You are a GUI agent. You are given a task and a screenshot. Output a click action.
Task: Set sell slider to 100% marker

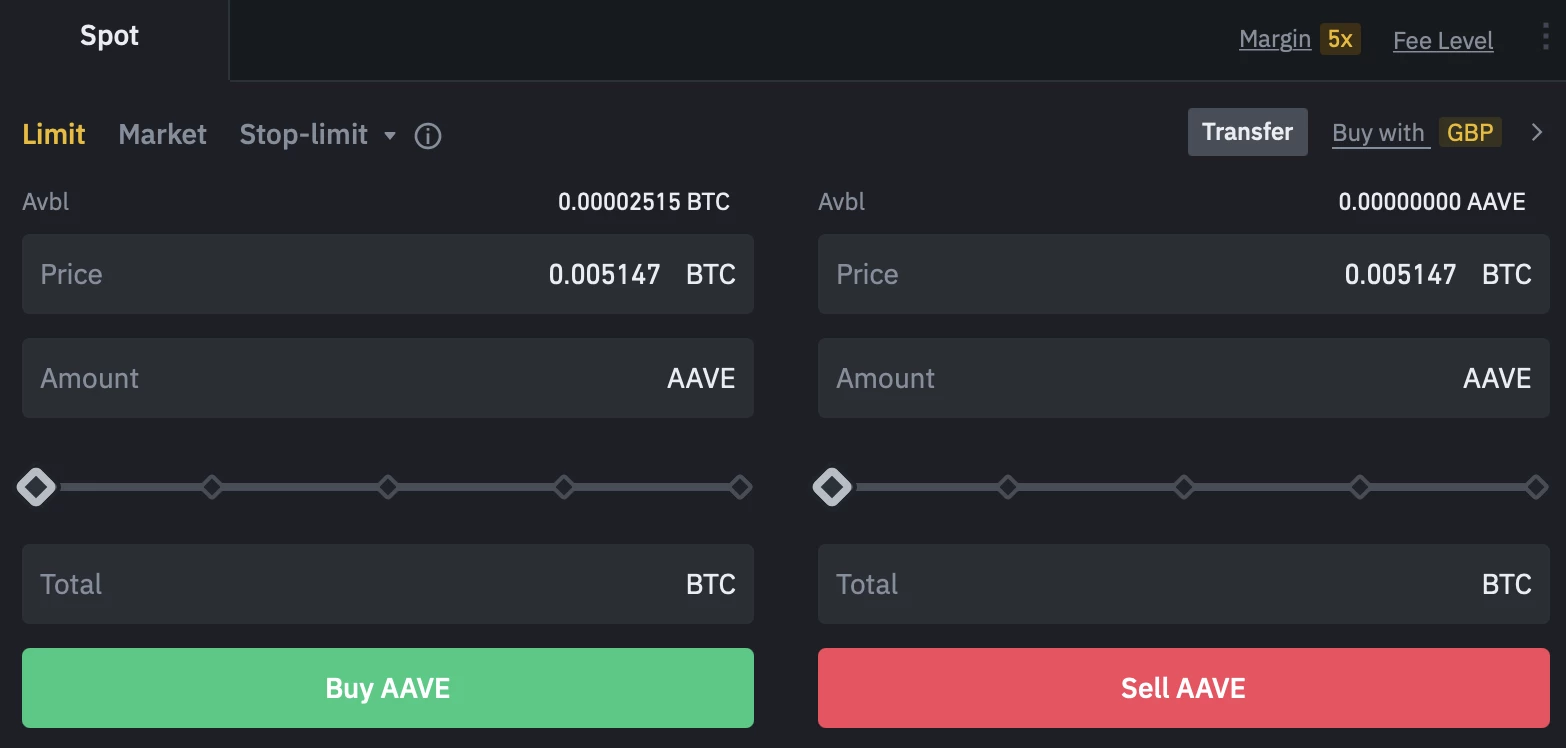point(1536,487)
